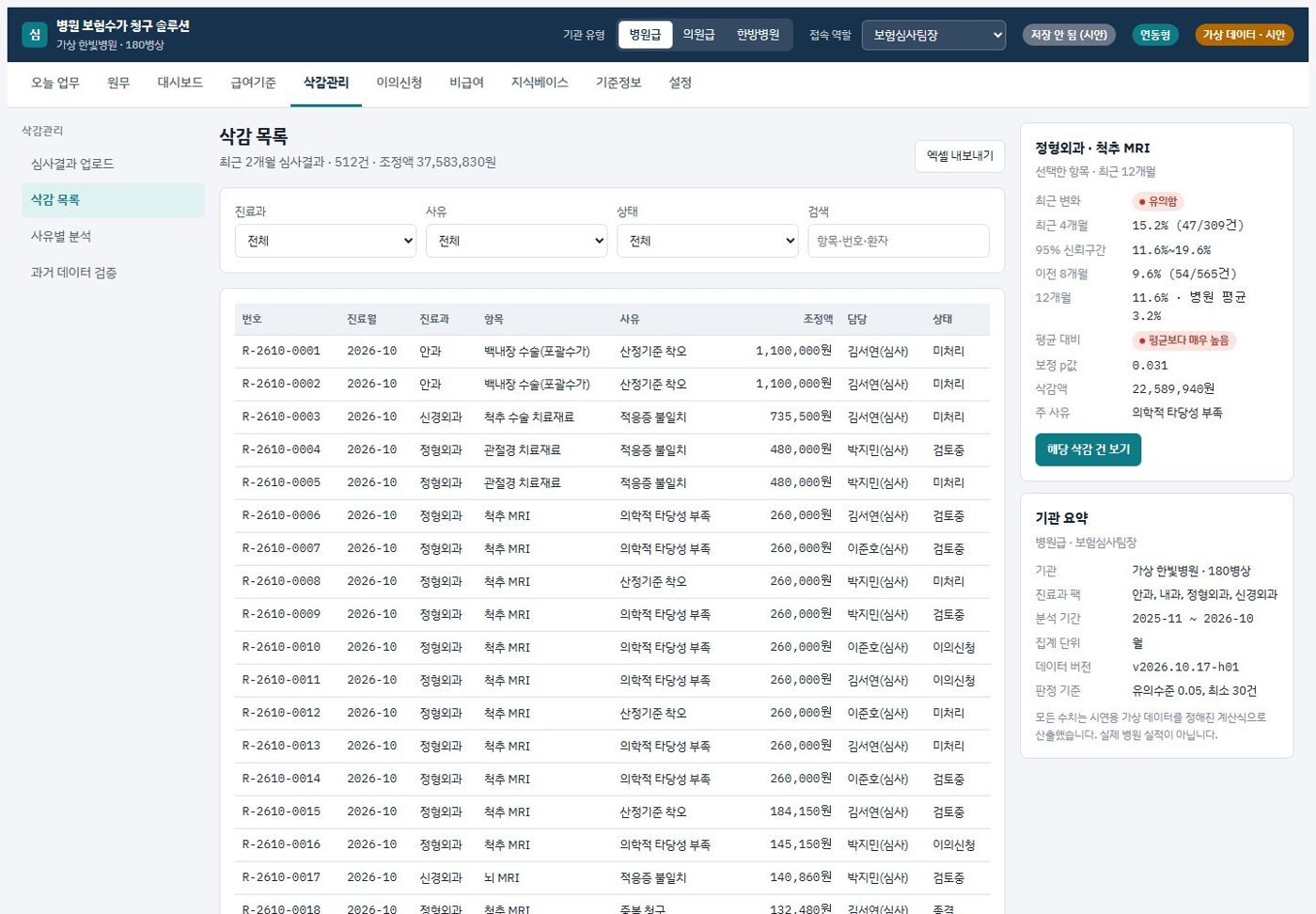
Task: Open 사유별 분석 in the sidebar
Action: 113,237
